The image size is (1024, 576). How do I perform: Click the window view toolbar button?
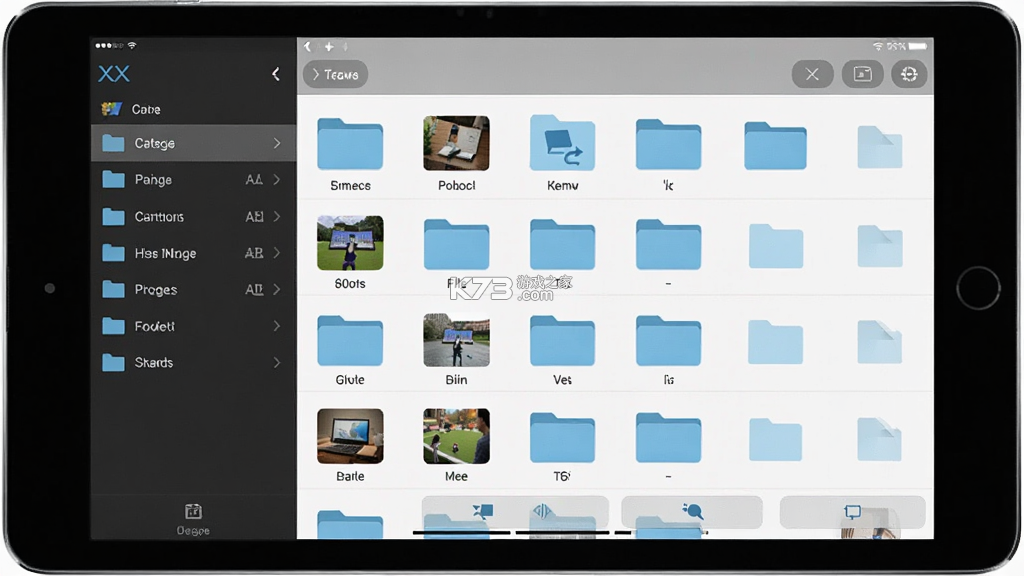coord(862,74)
